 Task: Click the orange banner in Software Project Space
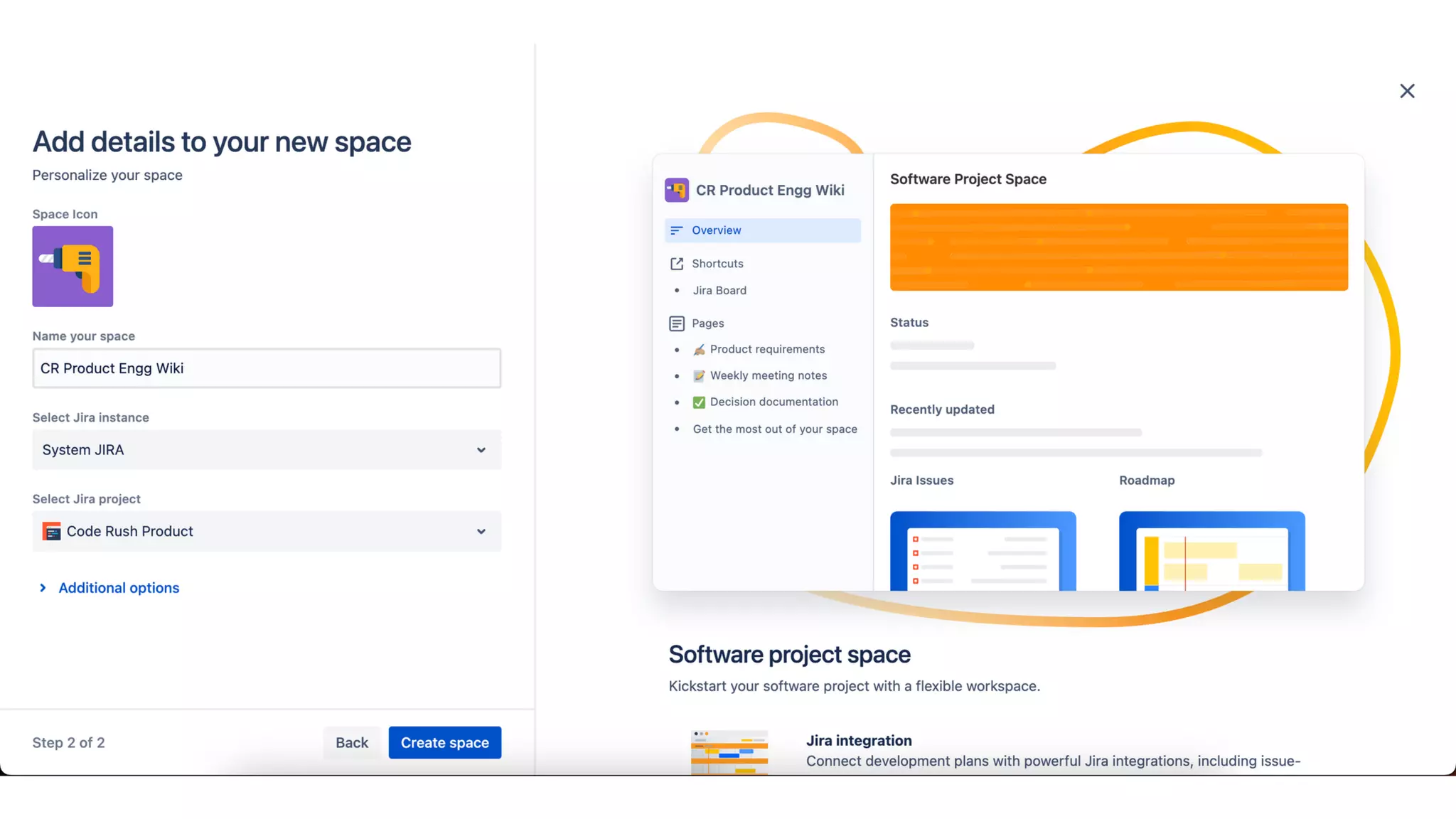[x=1118, y=247]
